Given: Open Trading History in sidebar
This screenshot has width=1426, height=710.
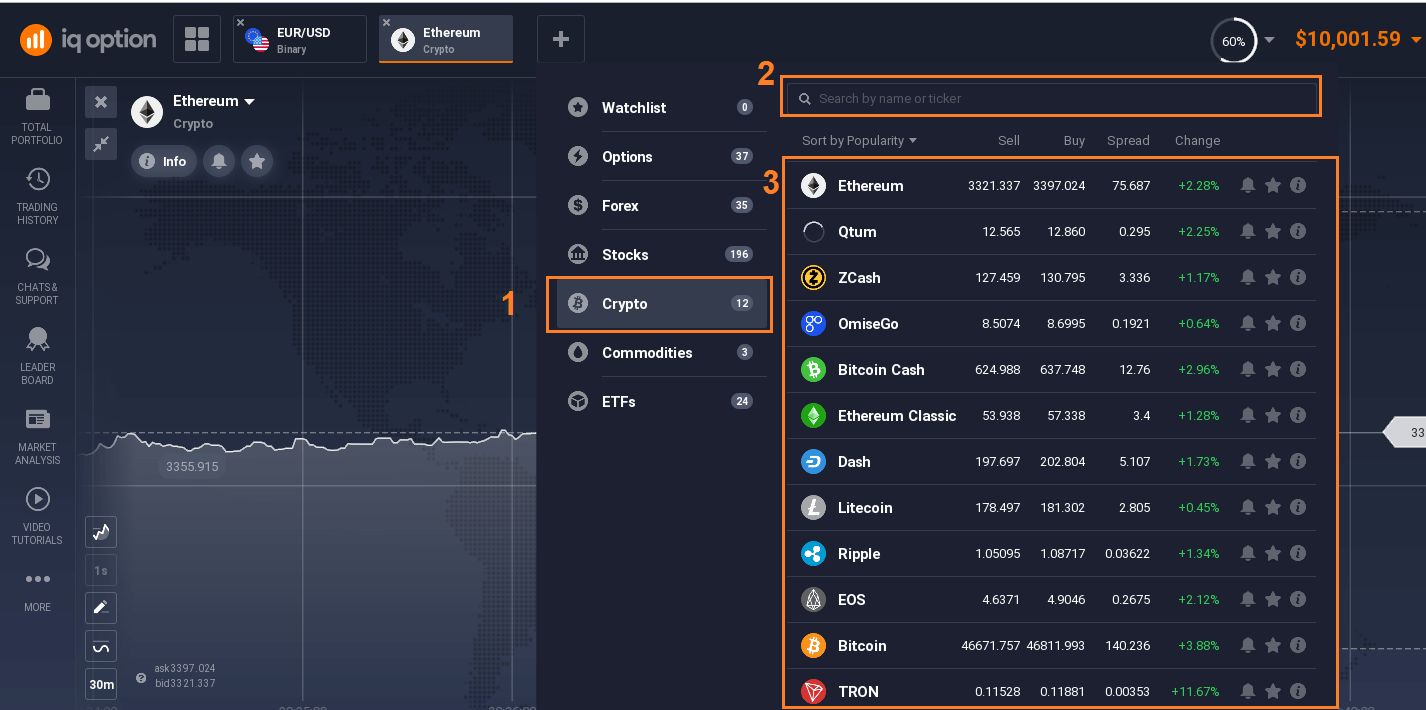Looking at the screenshot, I should (x=37, y=180).
